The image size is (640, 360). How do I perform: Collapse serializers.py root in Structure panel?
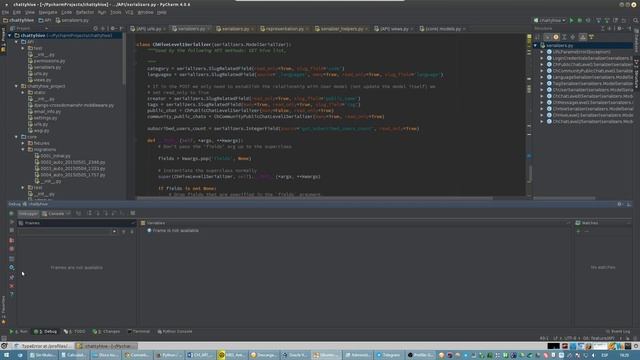click(536, 45)
